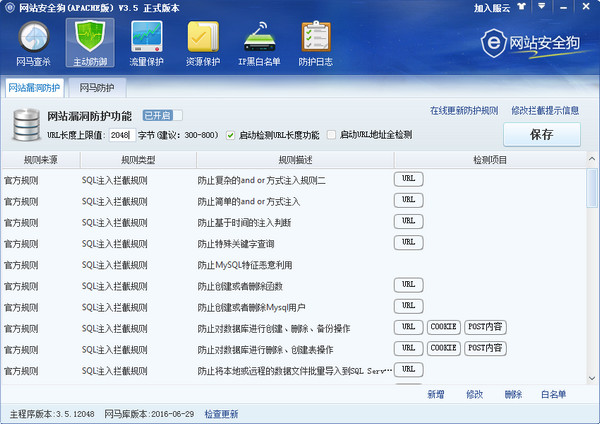600x424 pixels.
Task: Toggle URL for 防止复杂的and or方式注入规则二
Action: point(408,179)
